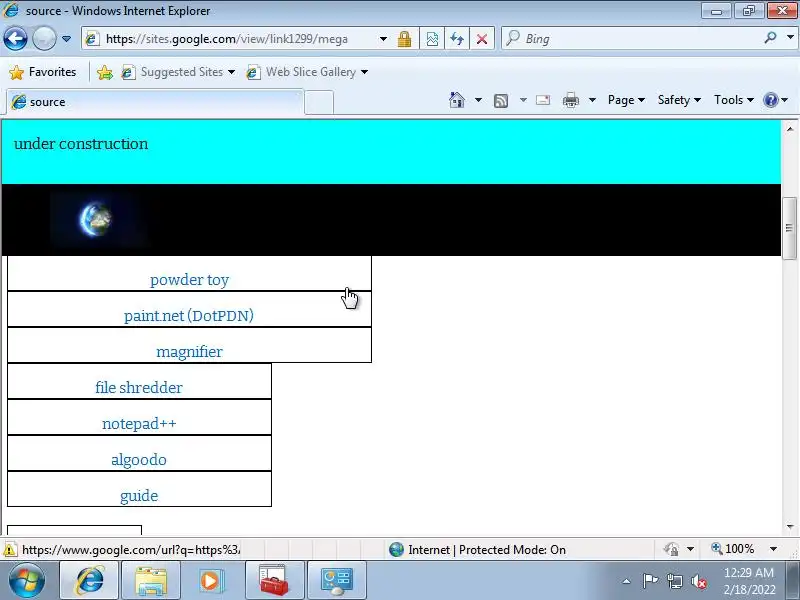The width and height of the screenshot is (800, 600).
Task: Click Internet Explorer taskbar icon
Action: coord(90,580)
